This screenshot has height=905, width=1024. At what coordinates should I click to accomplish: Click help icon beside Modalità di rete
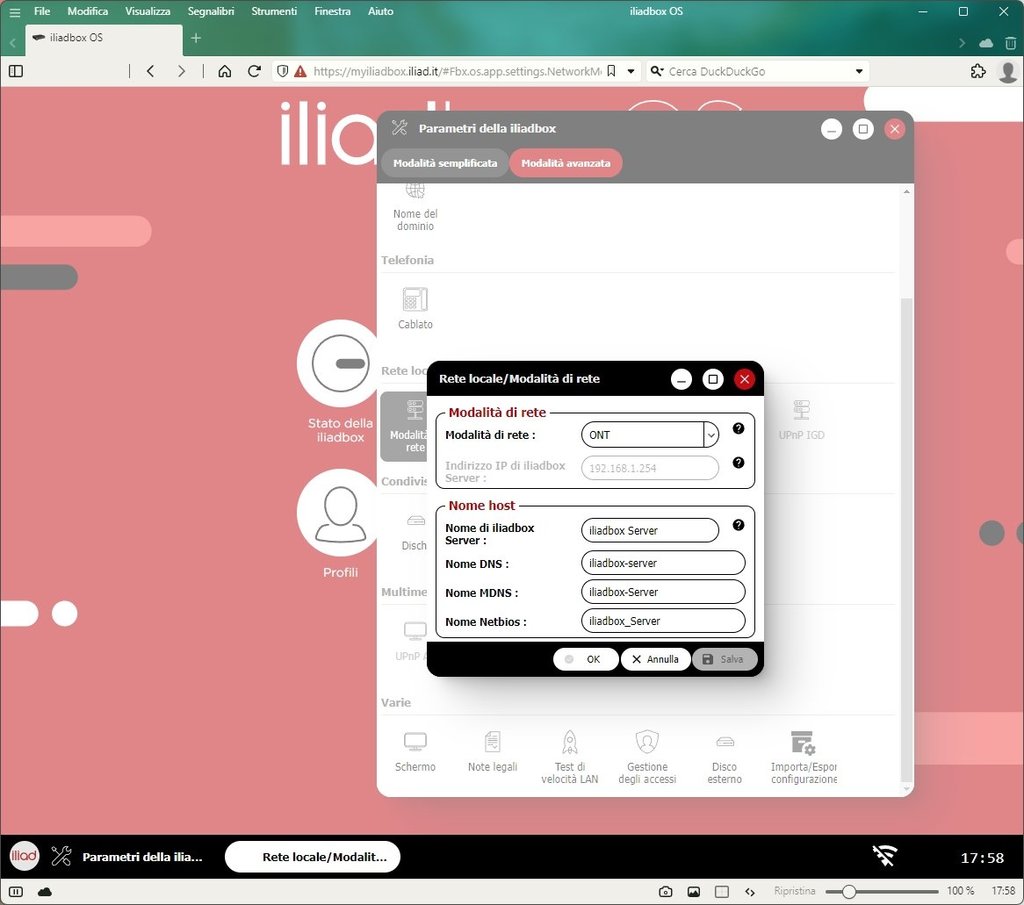pyautogui.click(x=738, y=428)
